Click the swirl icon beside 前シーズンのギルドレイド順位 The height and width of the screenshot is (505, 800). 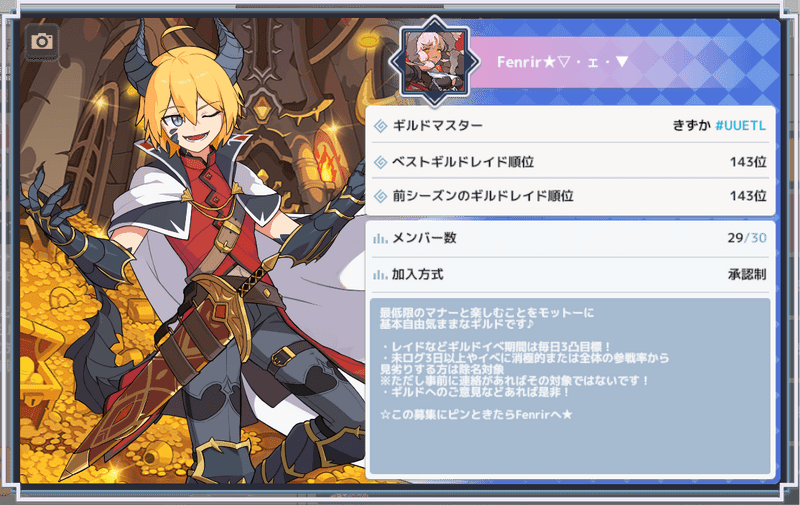coord(381,196)
